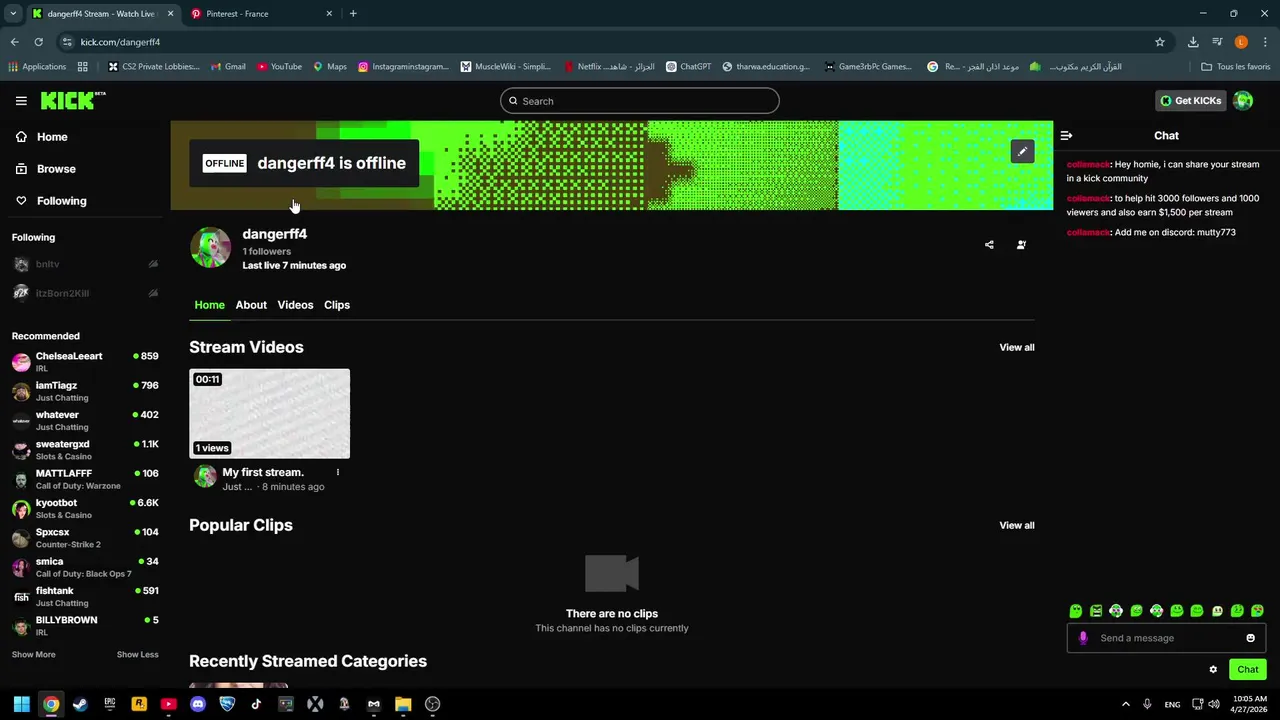Expand recommended channels with Show More
The height and width of the screenshot is (720, 1280).
click(x=34, y=654)
